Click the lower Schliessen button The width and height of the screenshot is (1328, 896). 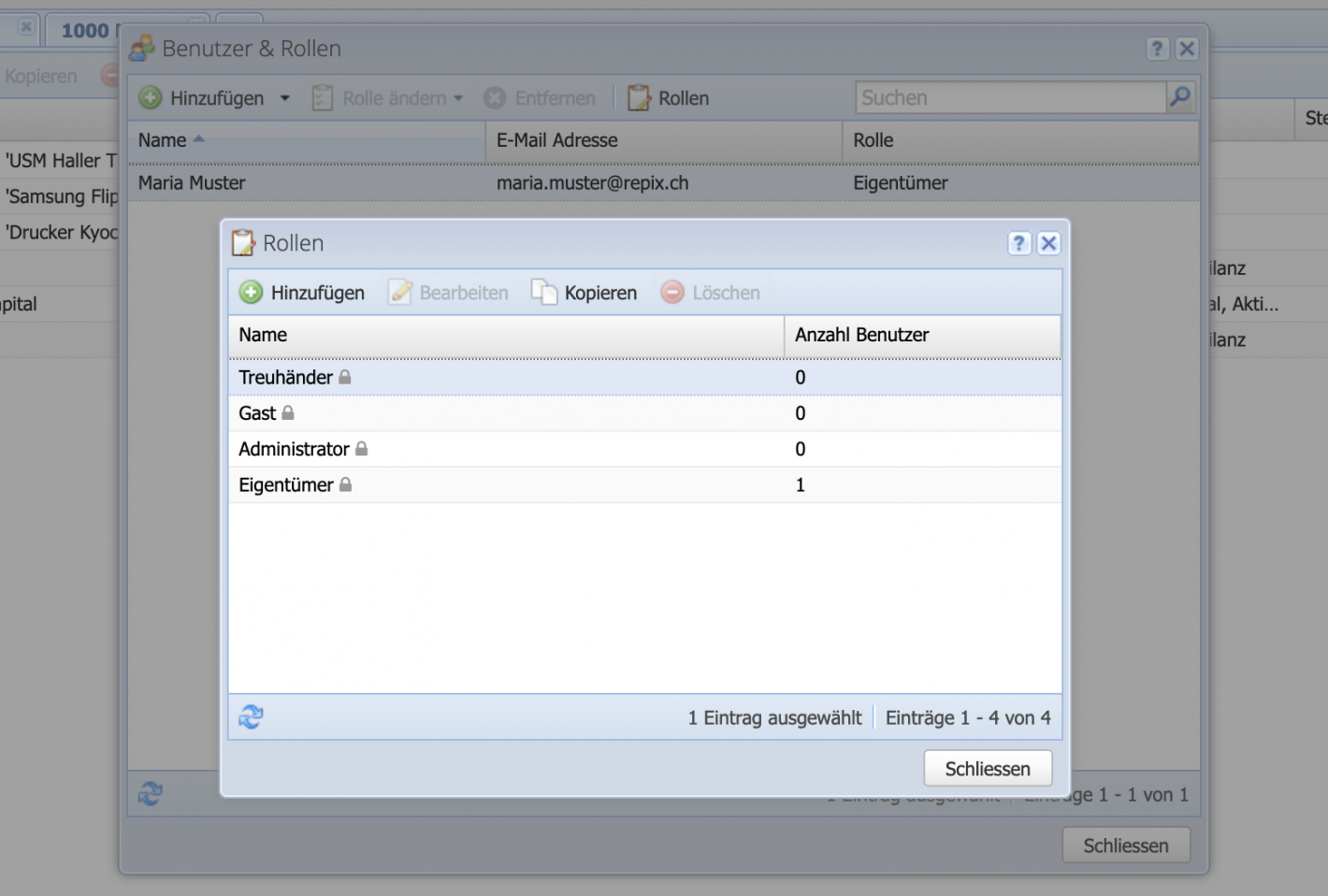(1125, 845)
